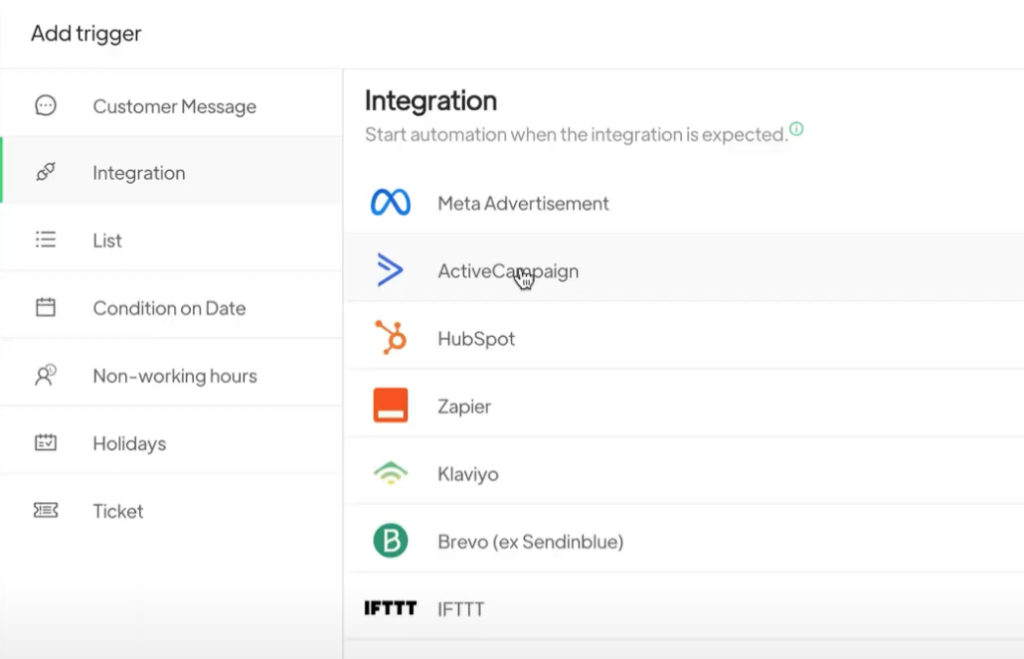Image resolution: width=1024 pixels, height=659 pixels.
Task: Select the Non-working hours trigger category
Action: pos(174,376)
